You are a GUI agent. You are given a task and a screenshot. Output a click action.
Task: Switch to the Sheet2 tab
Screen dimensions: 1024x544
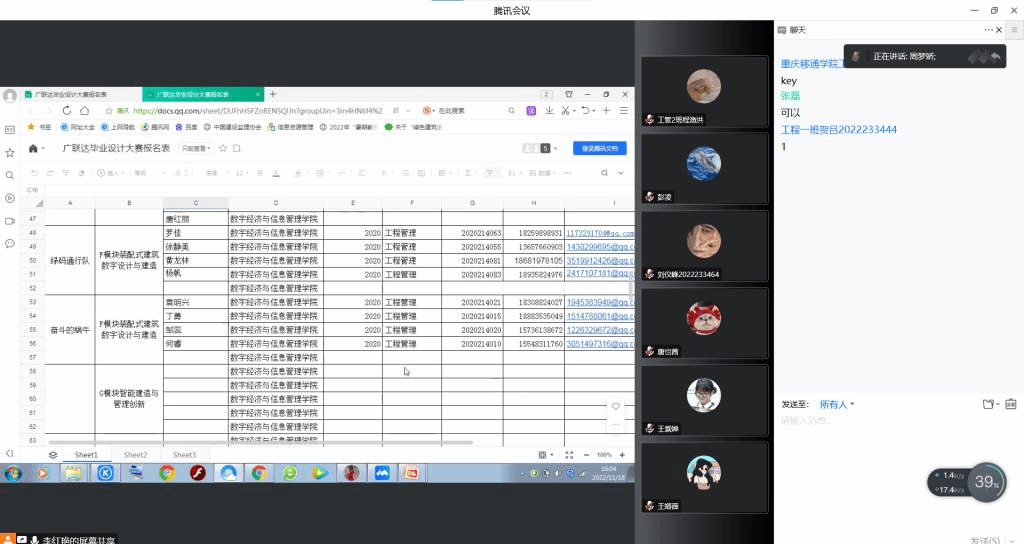135,455
